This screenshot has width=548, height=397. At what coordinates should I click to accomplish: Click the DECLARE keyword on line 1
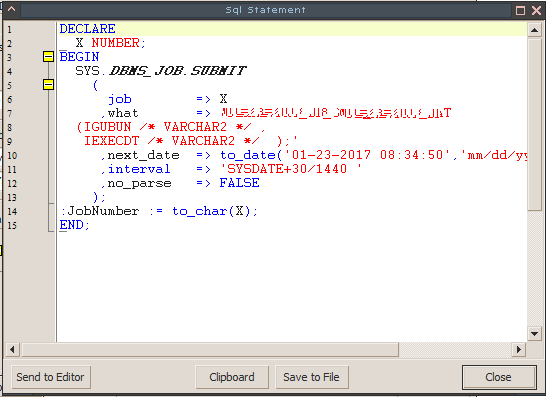pyautogui.click(x=87, y=29)
